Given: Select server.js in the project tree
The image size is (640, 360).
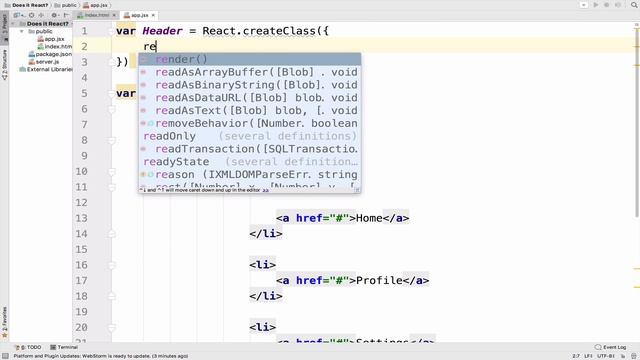Looking at the screenshot, I should 44,62.
